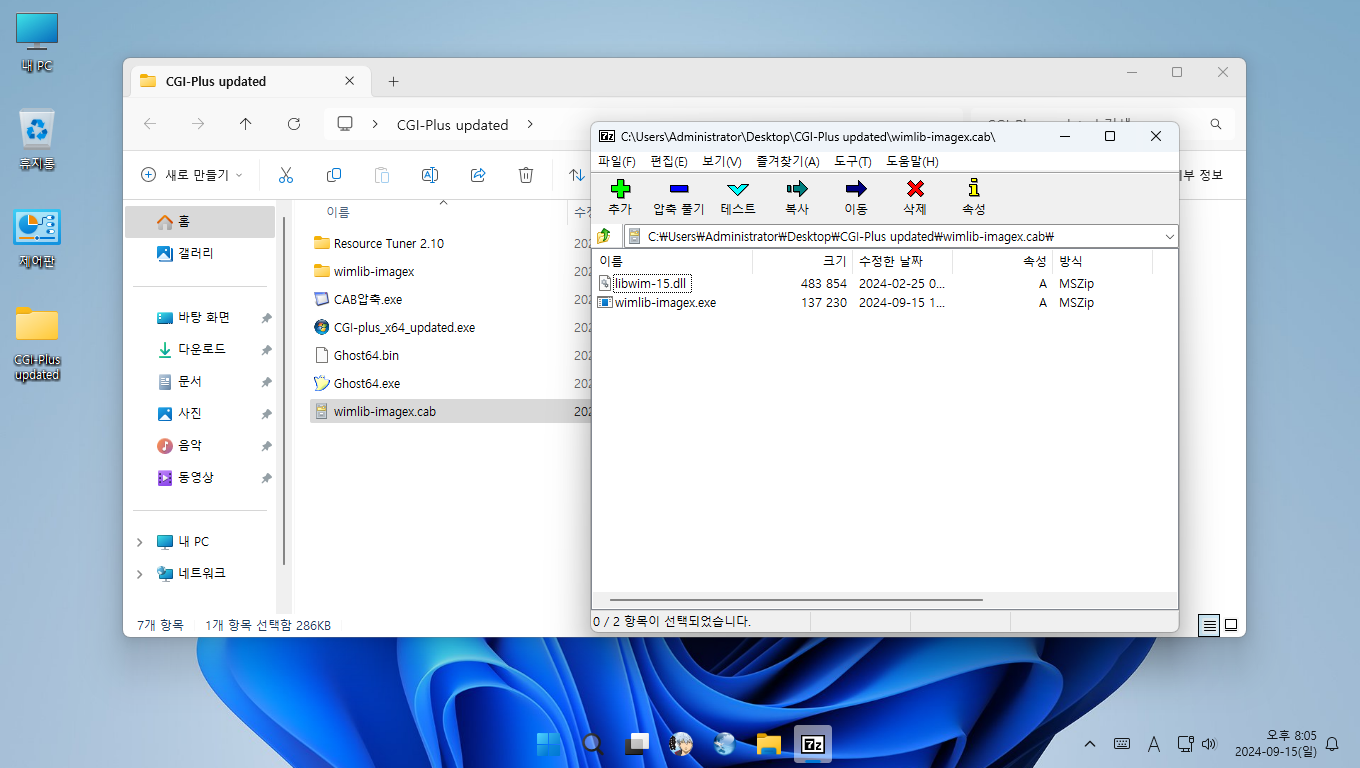Image resolution: width=1360 pixels, height=768 pixels.
Task: Switch Explorer to details view icon
Action: tap(1210, 625)
